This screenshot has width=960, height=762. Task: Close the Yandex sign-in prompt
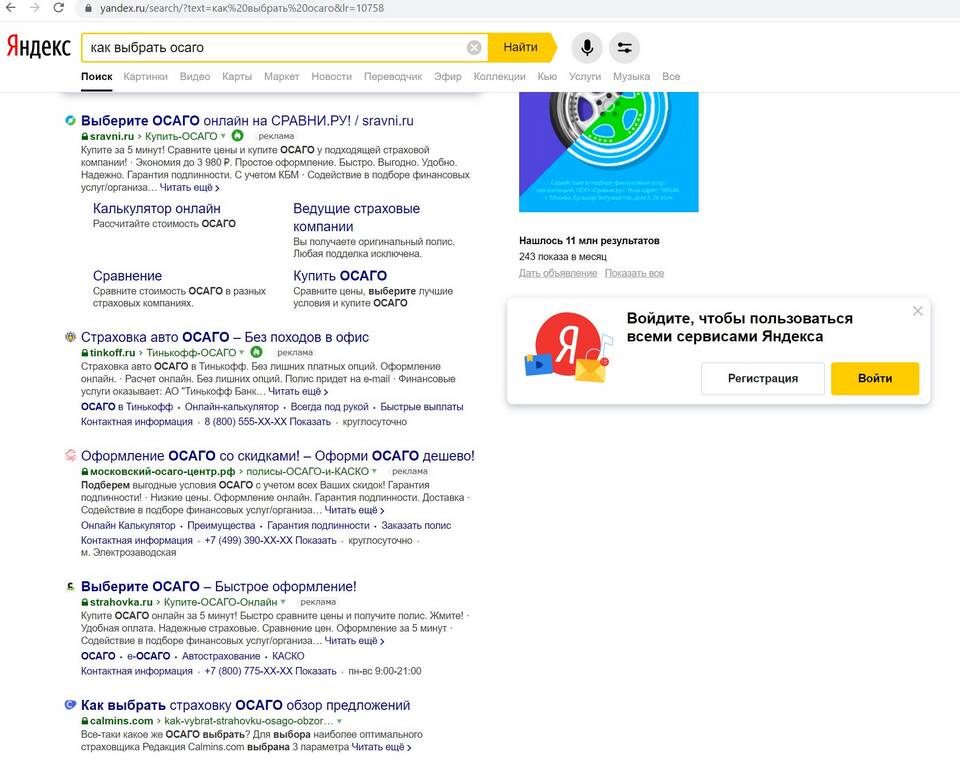[x=917, y=311]
